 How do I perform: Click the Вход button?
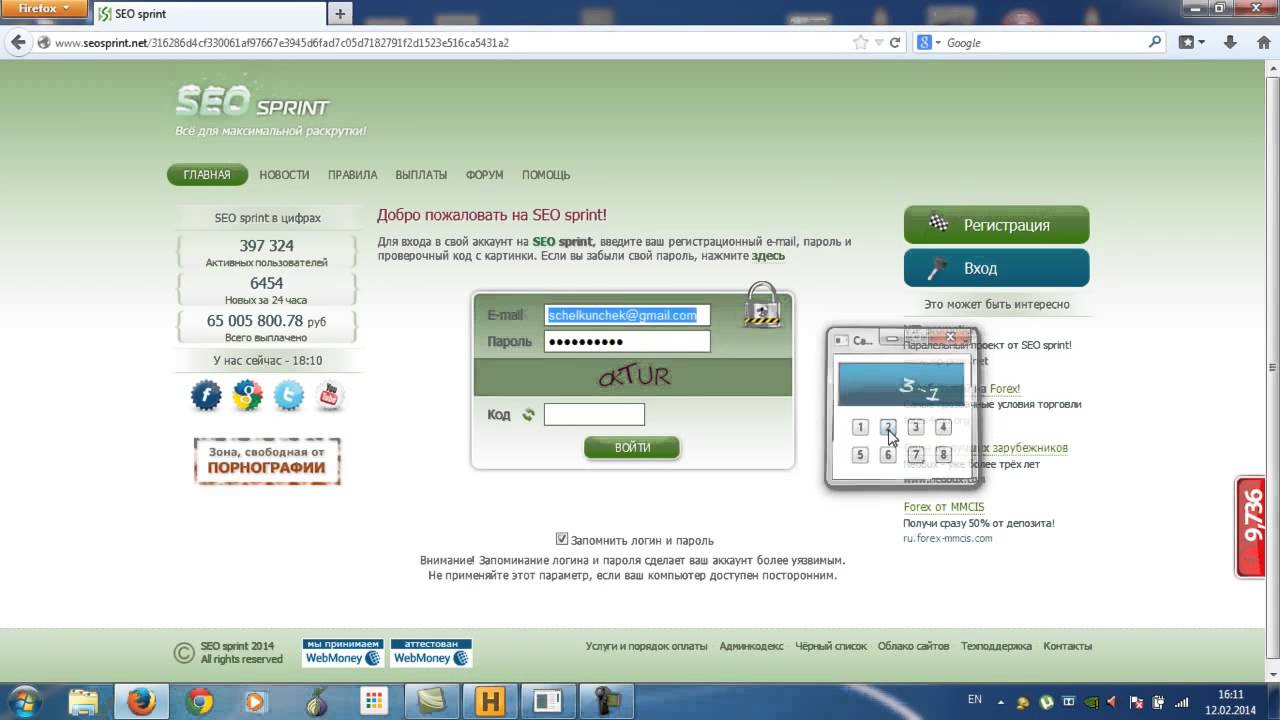click(x=996, y=268)
